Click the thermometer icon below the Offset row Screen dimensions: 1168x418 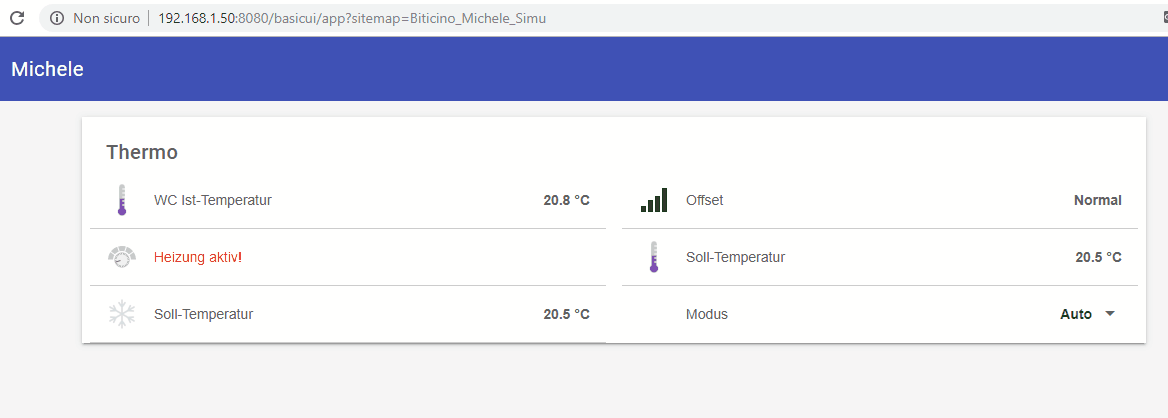point(654,257)
